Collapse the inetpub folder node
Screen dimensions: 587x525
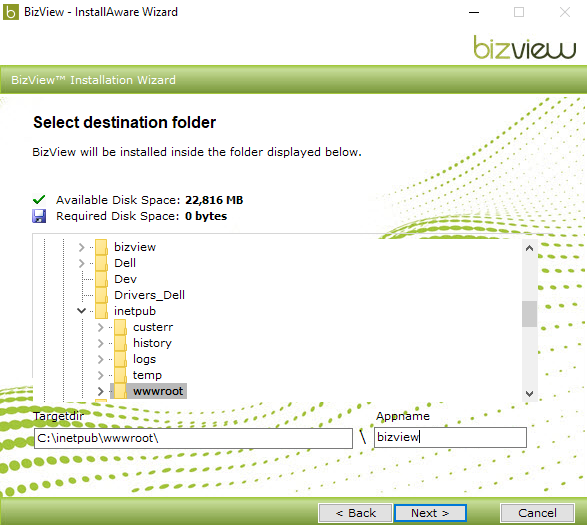tap(82, 311)
